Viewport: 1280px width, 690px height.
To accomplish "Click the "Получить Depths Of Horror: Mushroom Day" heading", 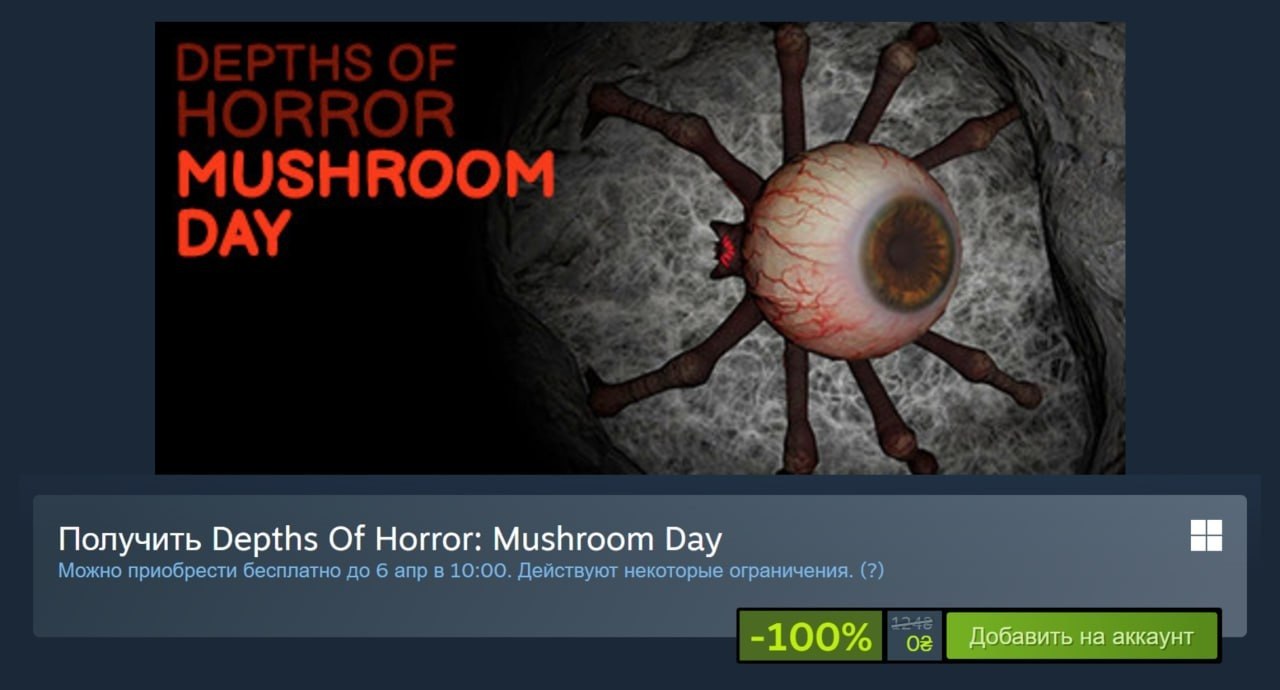I will click(x=390, y=539).
